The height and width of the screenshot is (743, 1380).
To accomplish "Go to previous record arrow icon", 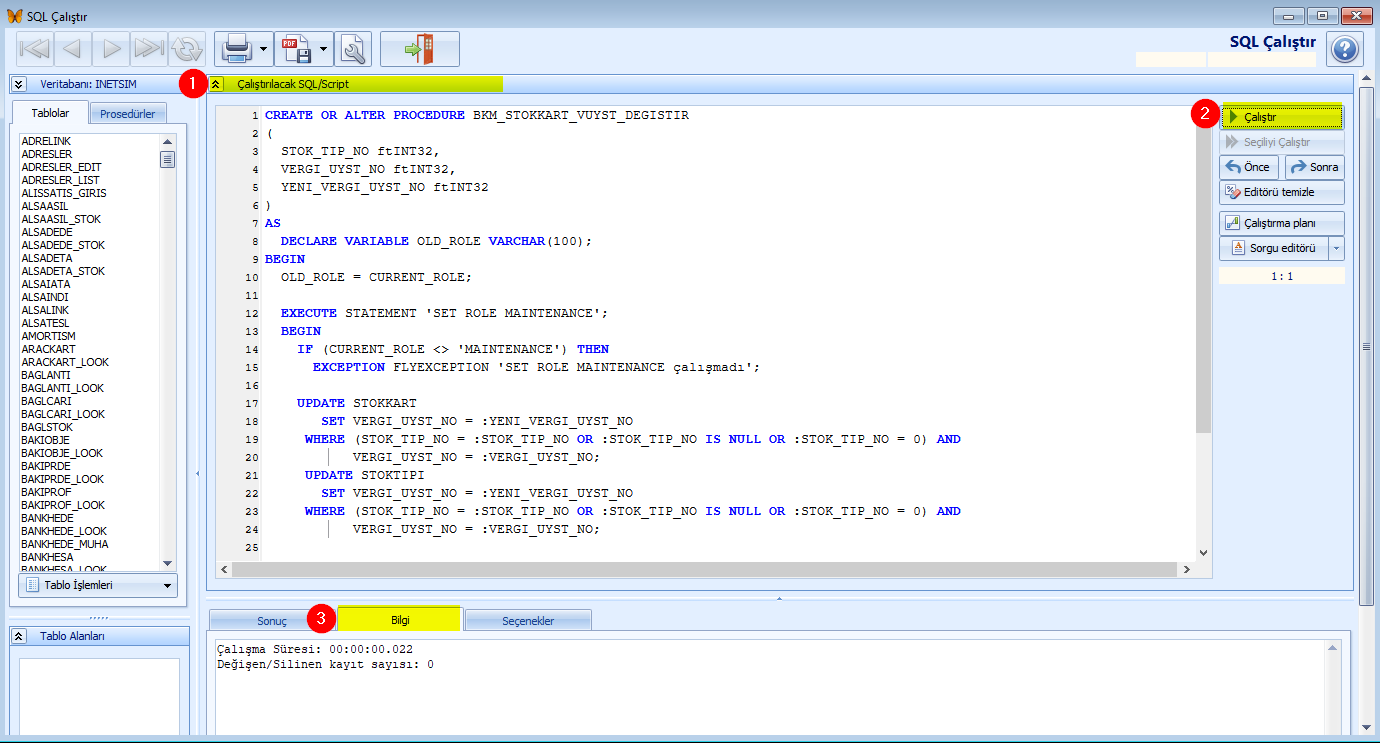I will tap(73, 48).
